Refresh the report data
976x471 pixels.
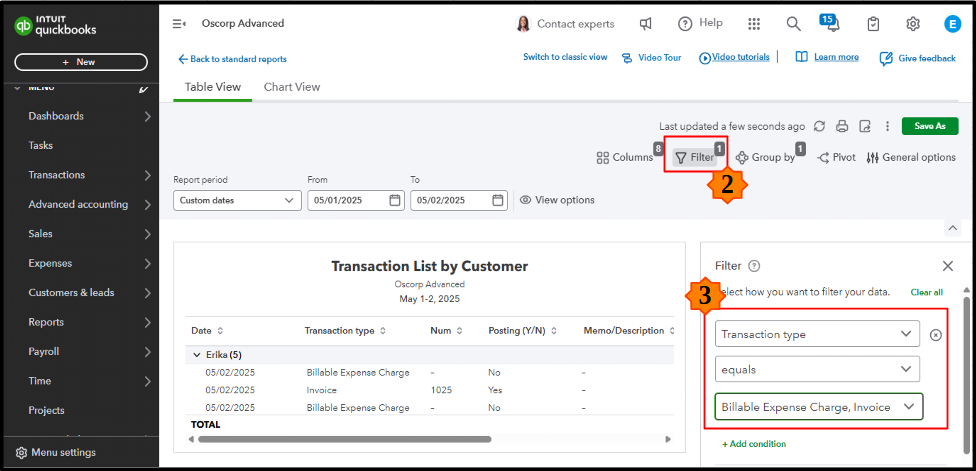pos(819,126)
